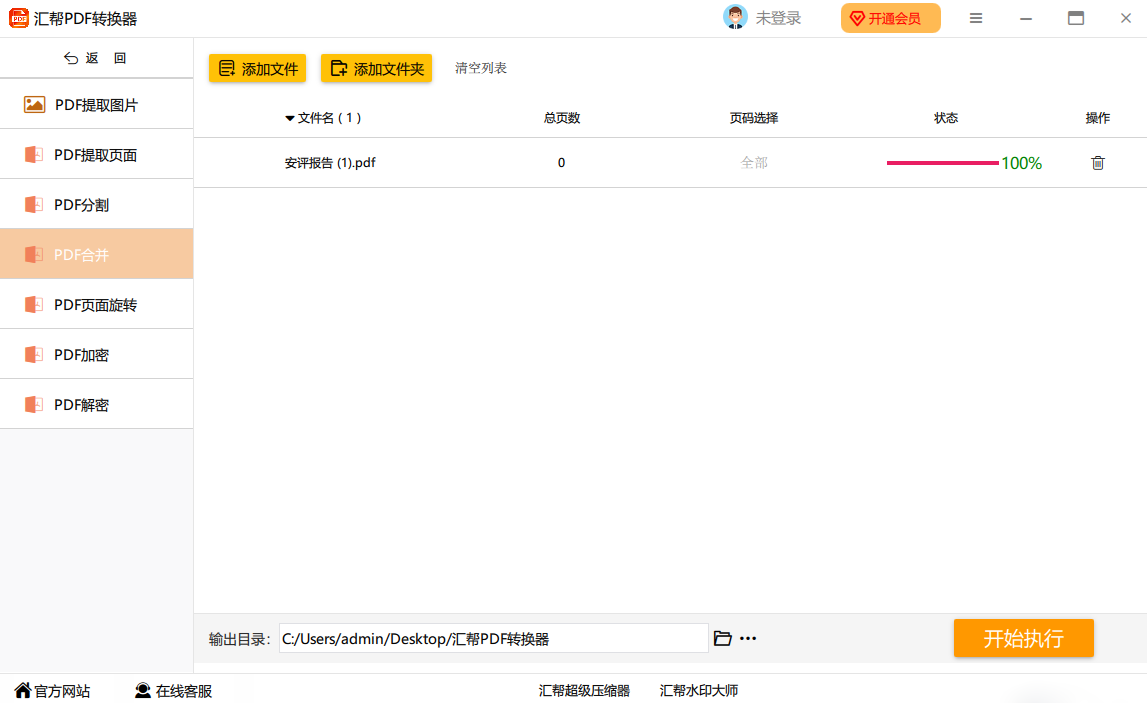The height and width of the screenshot is (703, 1147).
Task: Click the 100% progress bar
Action: [x=942, y=163]
